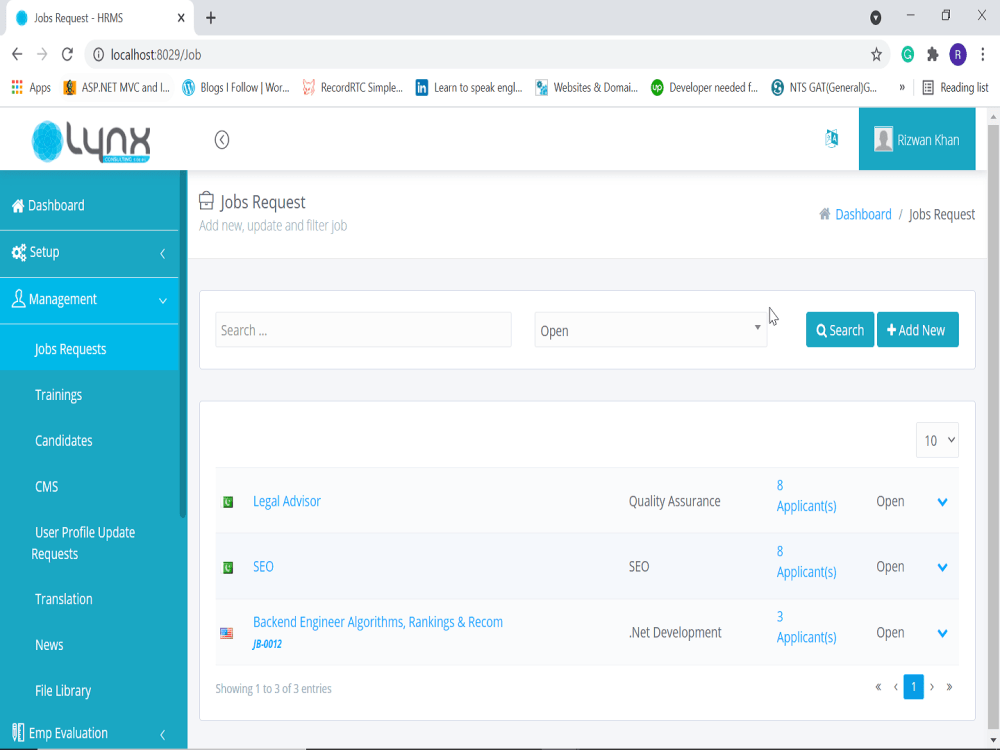Open User Profile Update Requests
Image resolution: width=1000 pixels, height=750 pixels.
(84, 543)
